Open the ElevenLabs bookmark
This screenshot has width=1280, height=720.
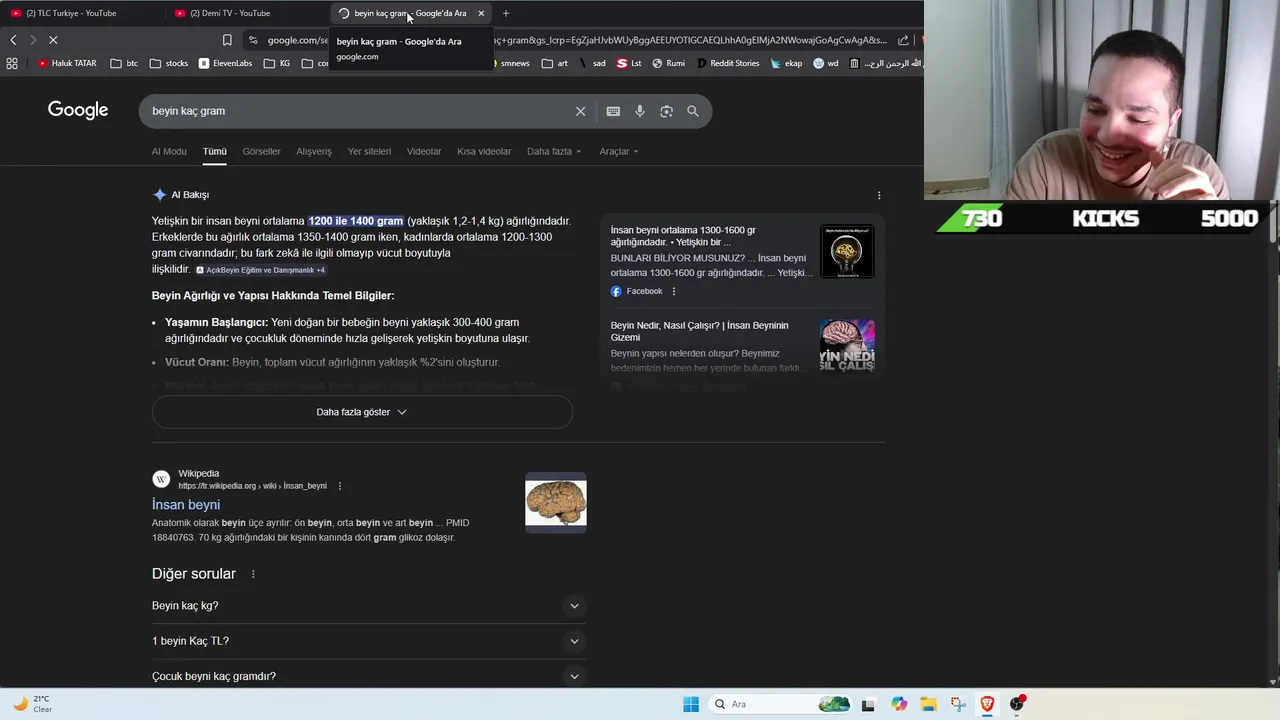[225, 63]
